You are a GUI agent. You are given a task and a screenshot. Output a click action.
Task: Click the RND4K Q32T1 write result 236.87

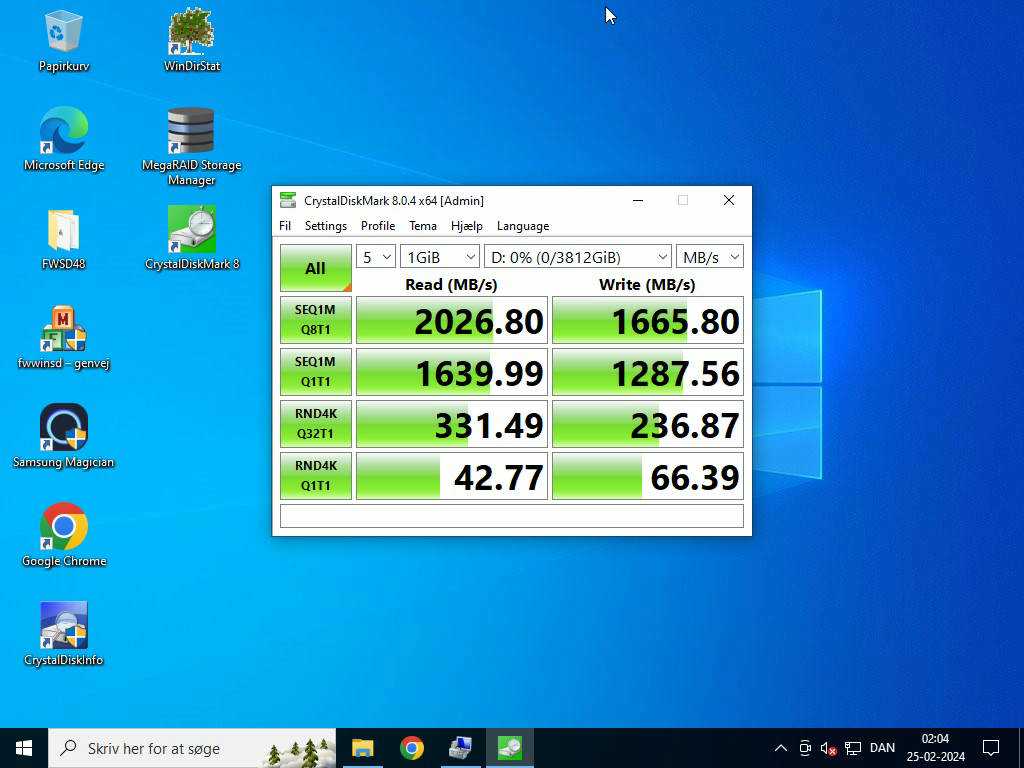(x=648, y=424)
